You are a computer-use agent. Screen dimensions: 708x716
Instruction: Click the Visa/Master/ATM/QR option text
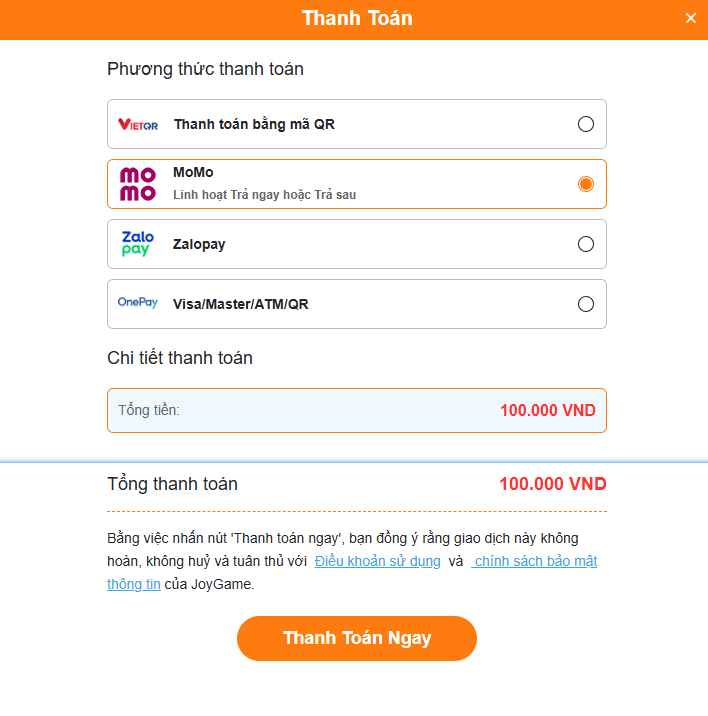pos(240,304)
